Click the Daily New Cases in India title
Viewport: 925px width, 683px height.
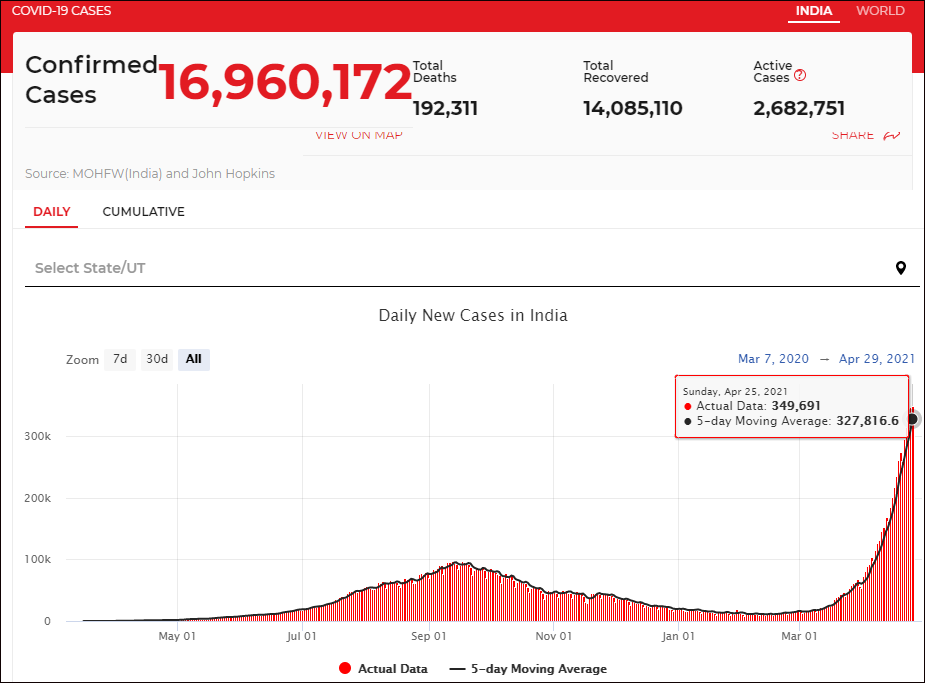click(473, 316)
